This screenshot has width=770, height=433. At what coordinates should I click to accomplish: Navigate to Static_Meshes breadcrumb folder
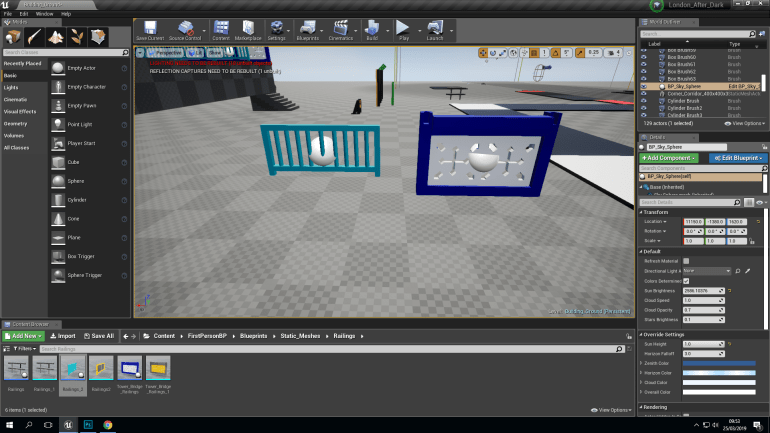click(x=300, y=336)
